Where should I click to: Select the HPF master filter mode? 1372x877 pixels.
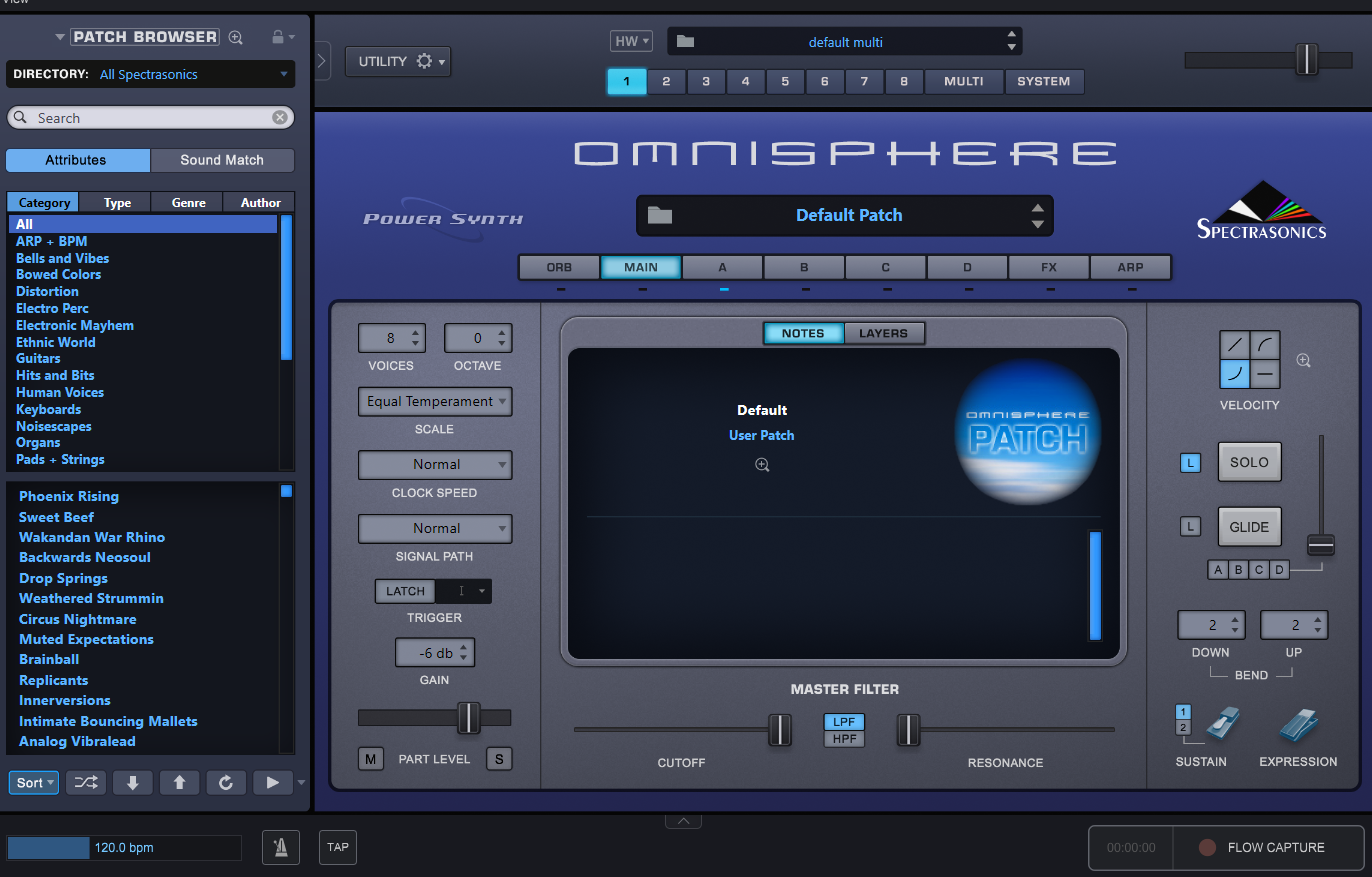click(x=844, y=739)
